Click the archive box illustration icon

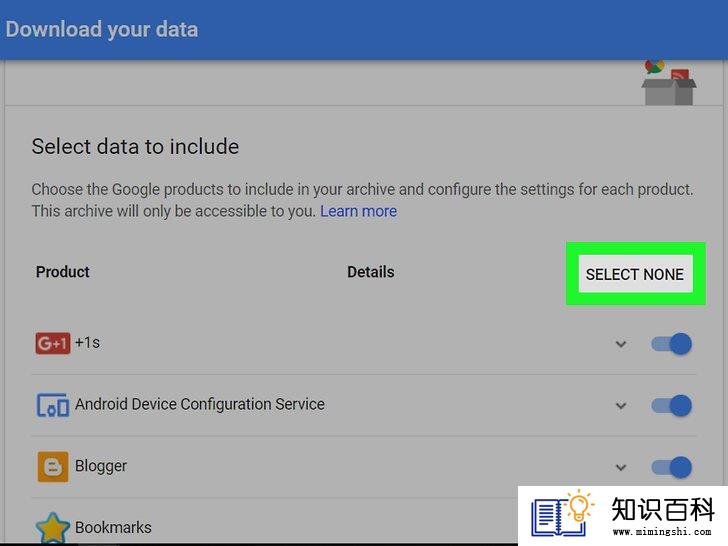(x=669, y=82)
